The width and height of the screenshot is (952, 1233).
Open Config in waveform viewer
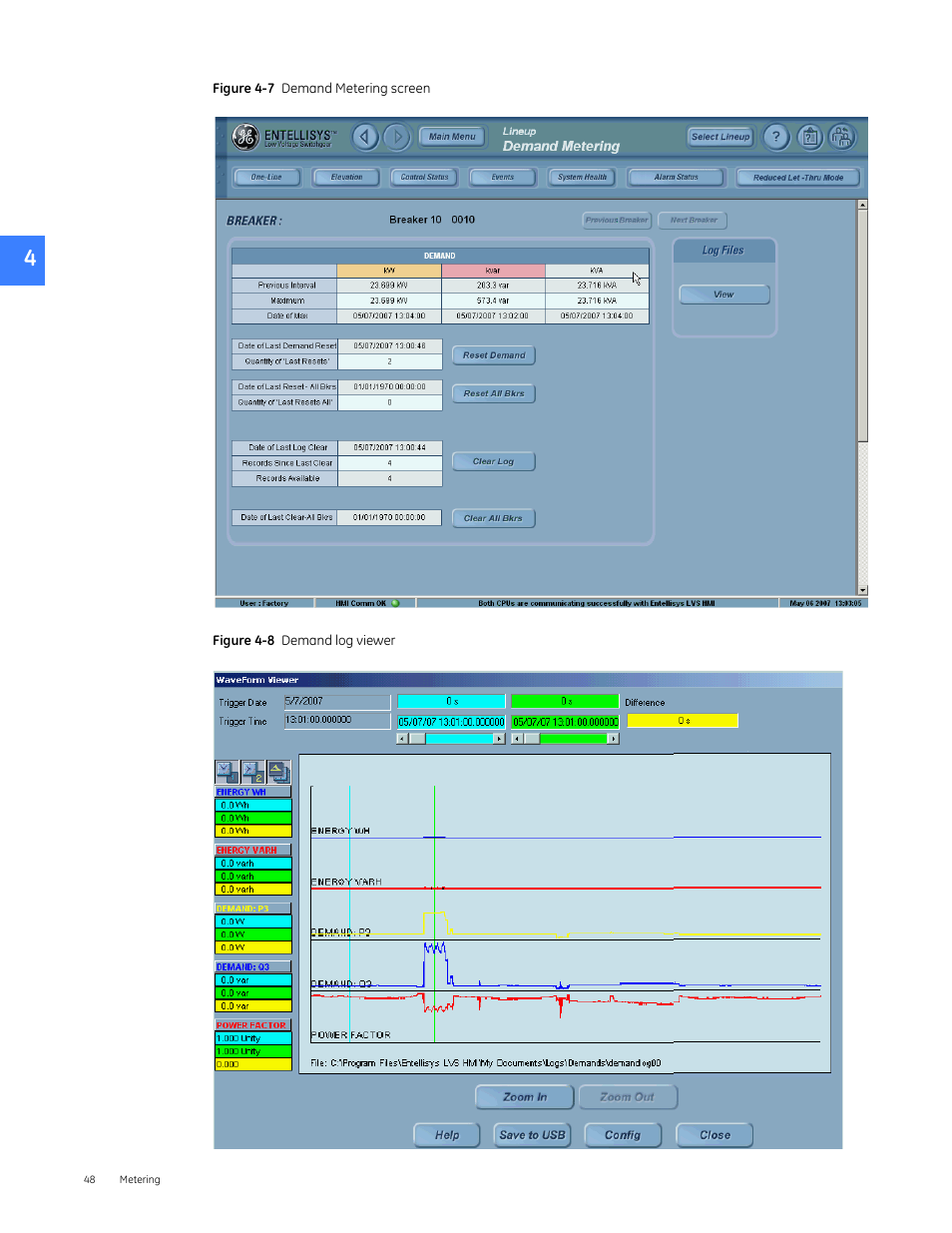(623, 1135)
